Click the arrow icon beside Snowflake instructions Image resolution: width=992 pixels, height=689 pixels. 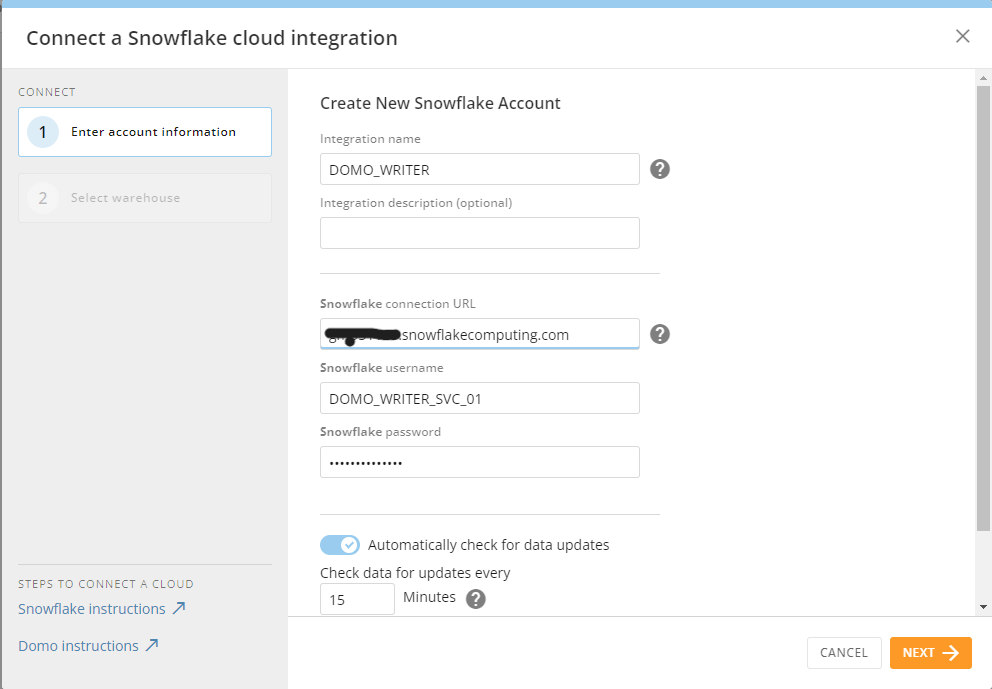(178, 608)
